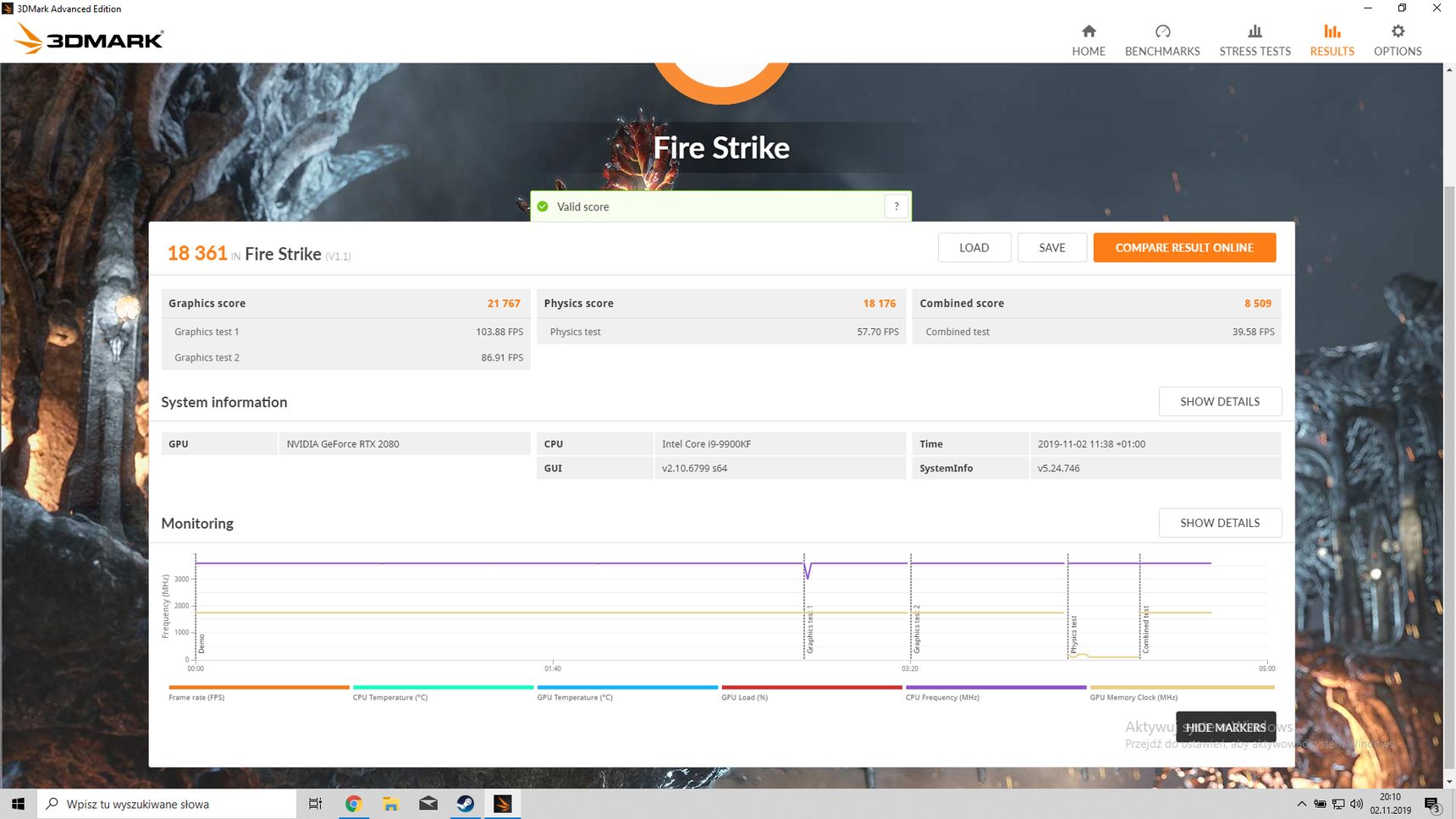Image resolution: width=1456 pixels, height=819 pixels.
Task: Expand hidden system tray icons
Action: pyautogui.click(x=1301, y=804)
